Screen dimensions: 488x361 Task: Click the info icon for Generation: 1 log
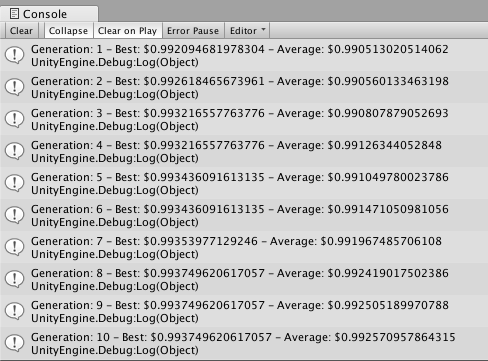15,55
